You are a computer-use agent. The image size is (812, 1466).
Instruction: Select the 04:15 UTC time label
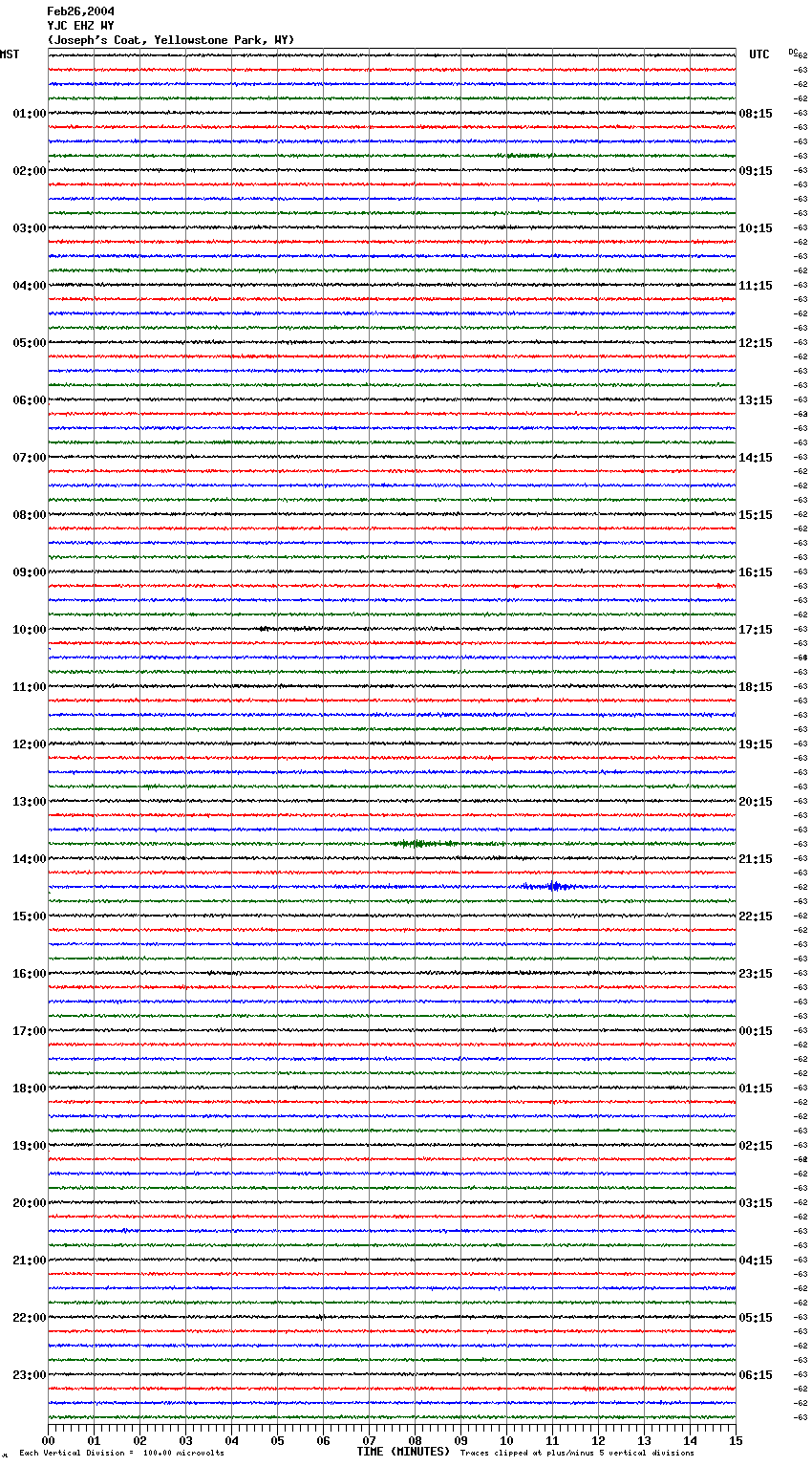756,1261
